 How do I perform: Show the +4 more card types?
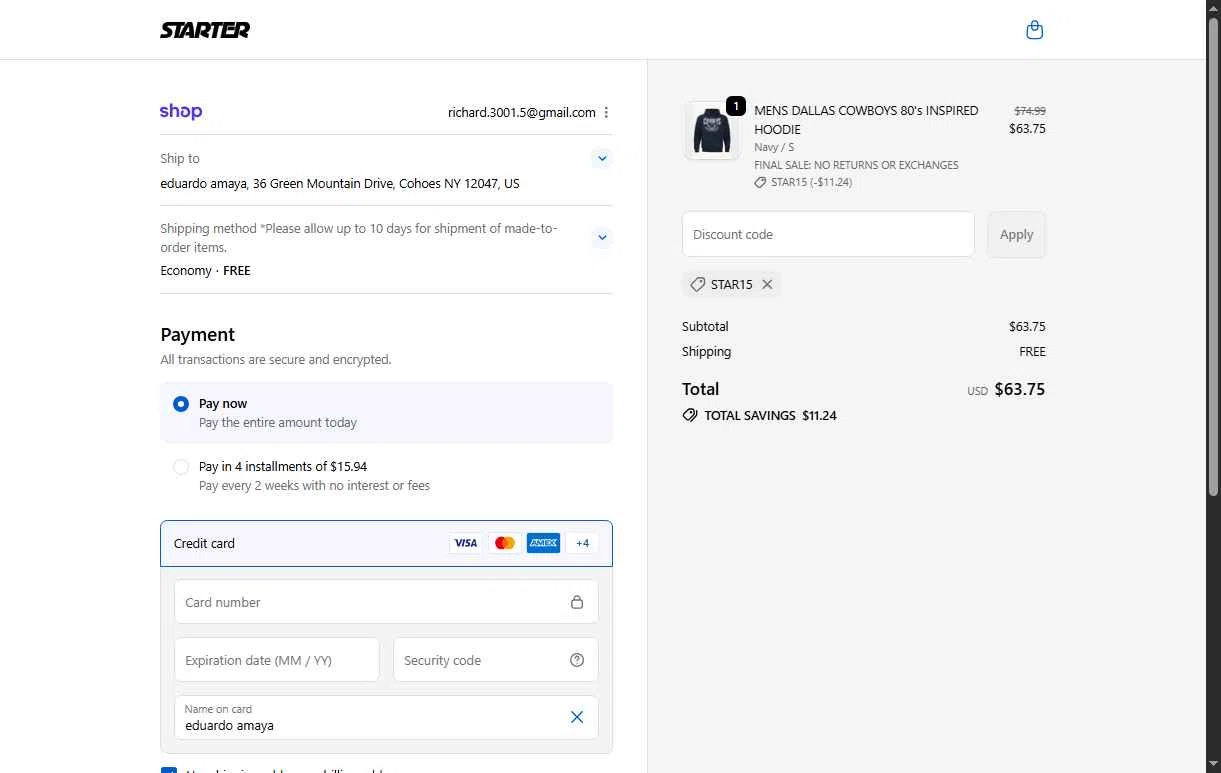[582, 543]
